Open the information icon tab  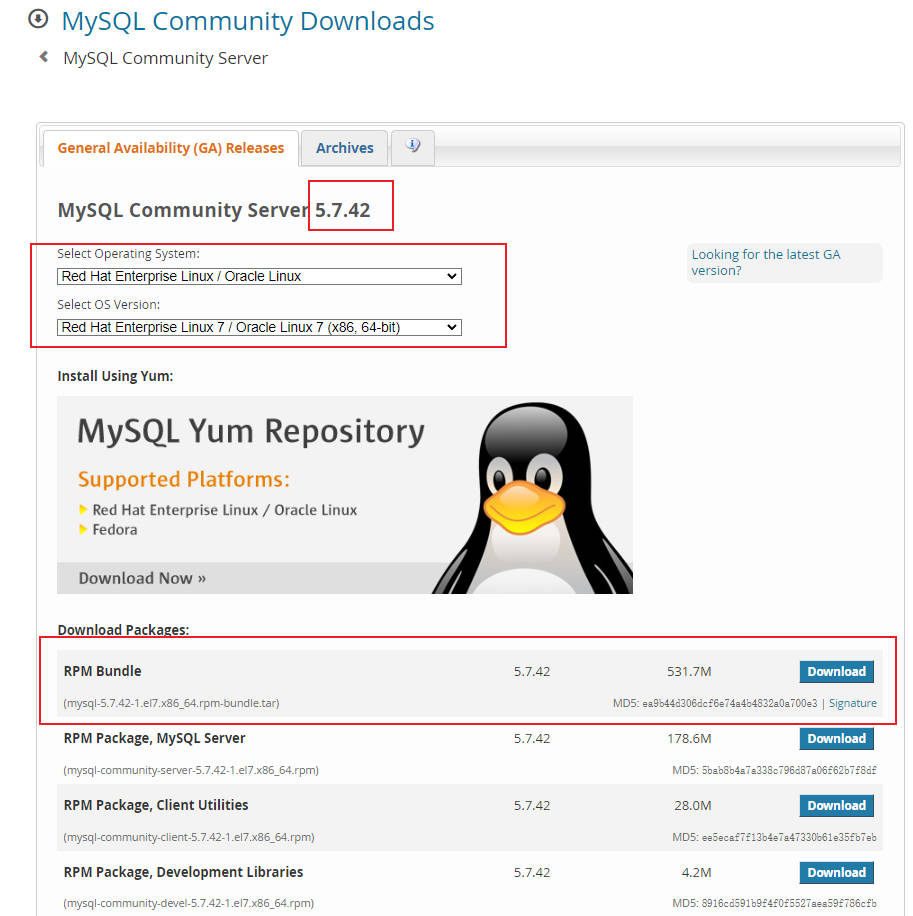click(413, 147)
